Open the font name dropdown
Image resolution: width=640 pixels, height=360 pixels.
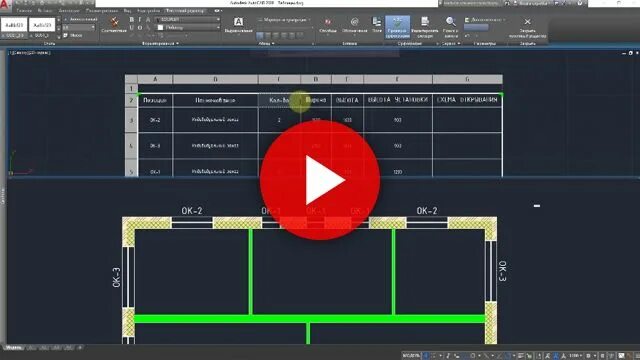pos(188,20)
